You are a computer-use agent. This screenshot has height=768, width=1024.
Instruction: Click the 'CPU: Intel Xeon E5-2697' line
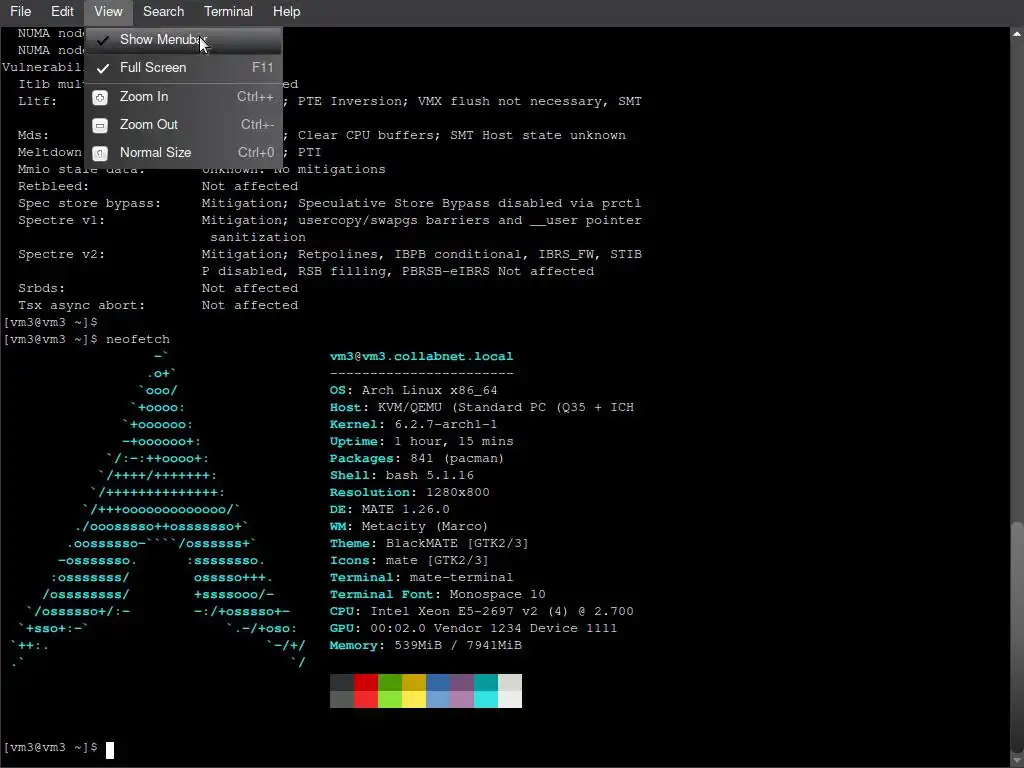click(x=481, y=611)
